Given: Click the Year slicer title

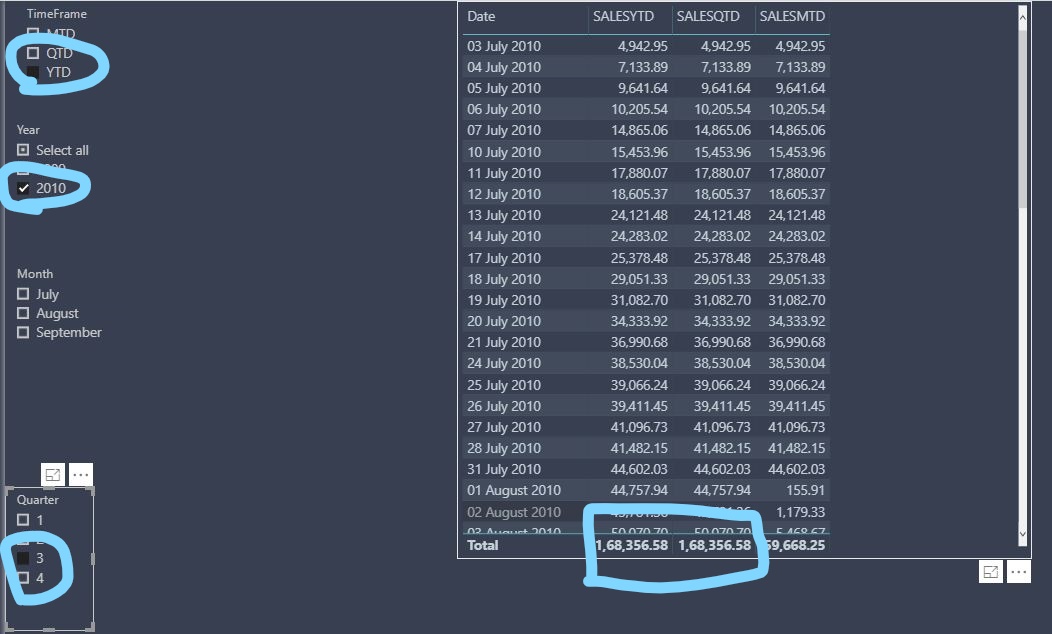Looking at the screenshot, I should (x=28, y=129).
